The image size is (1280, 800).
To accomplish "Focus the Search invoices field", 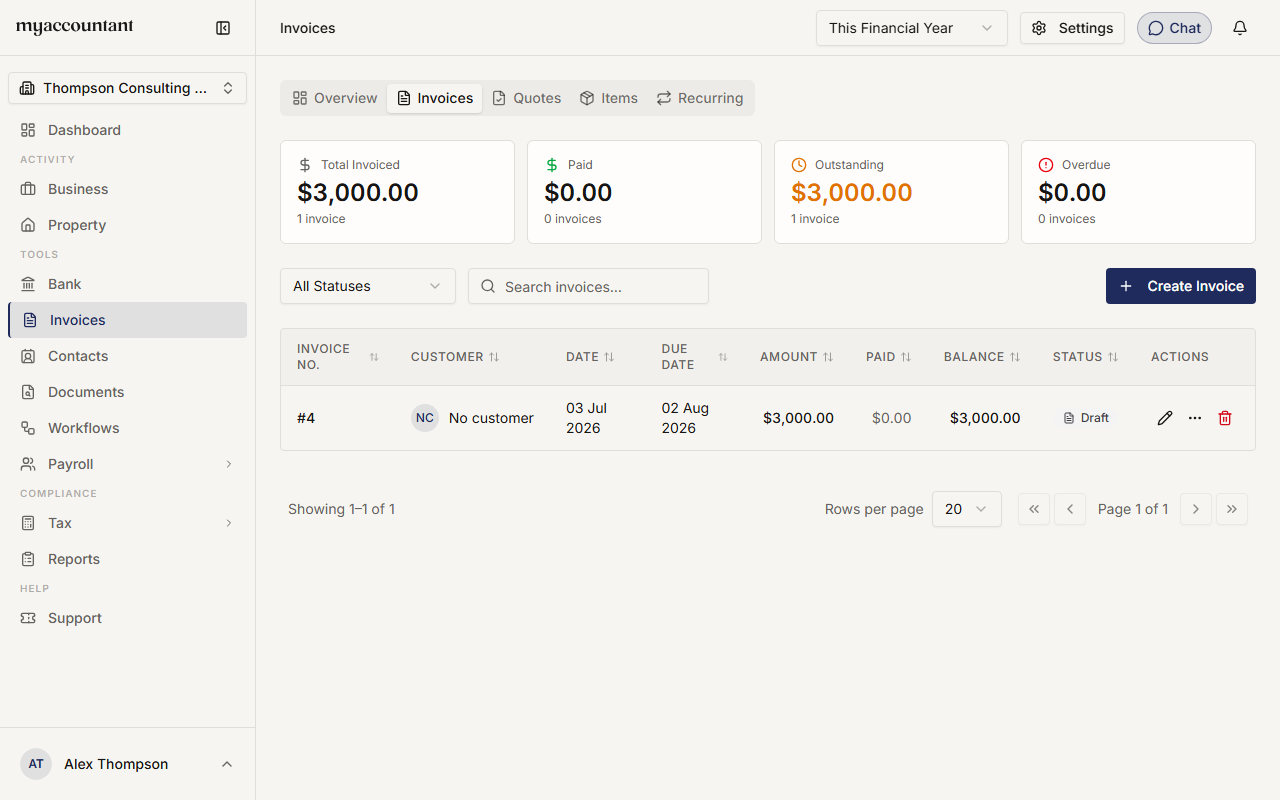I will coord(588,286).
